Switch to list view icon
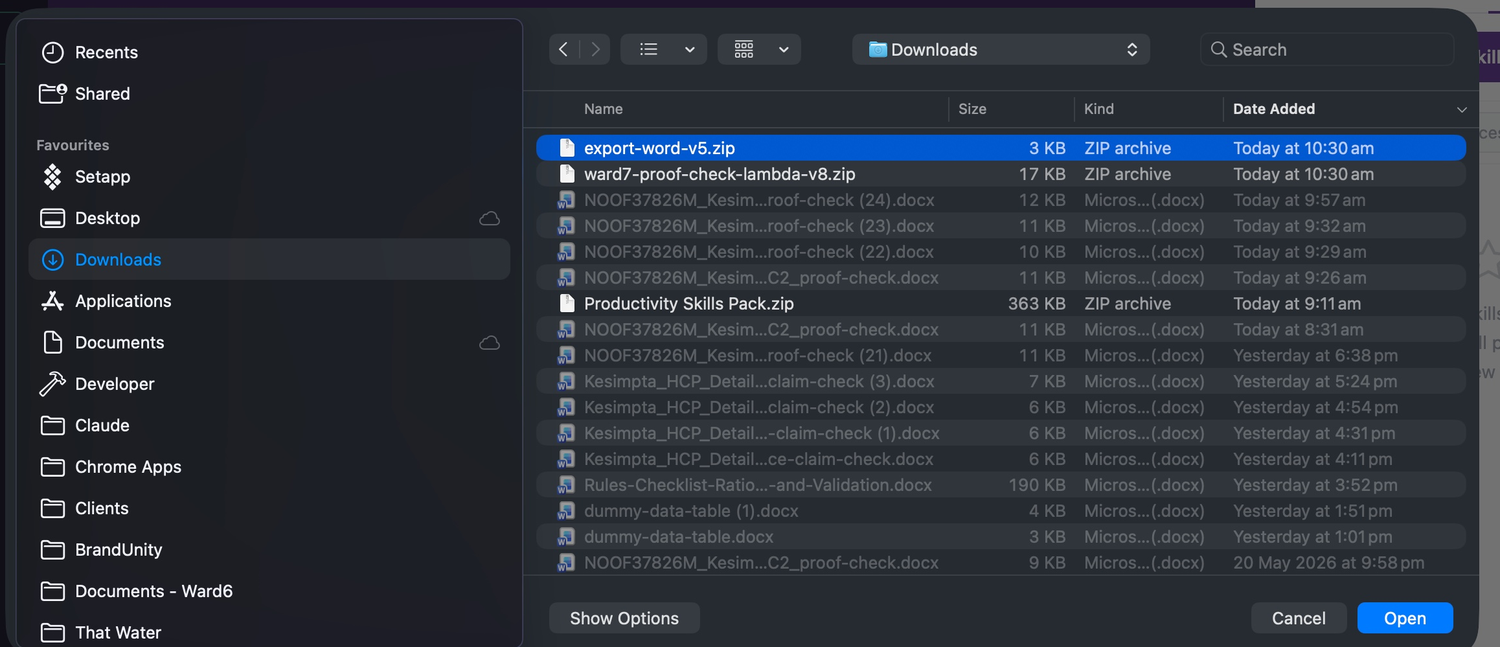Viewport: 1500px width, 647px height. click(648, 49)
